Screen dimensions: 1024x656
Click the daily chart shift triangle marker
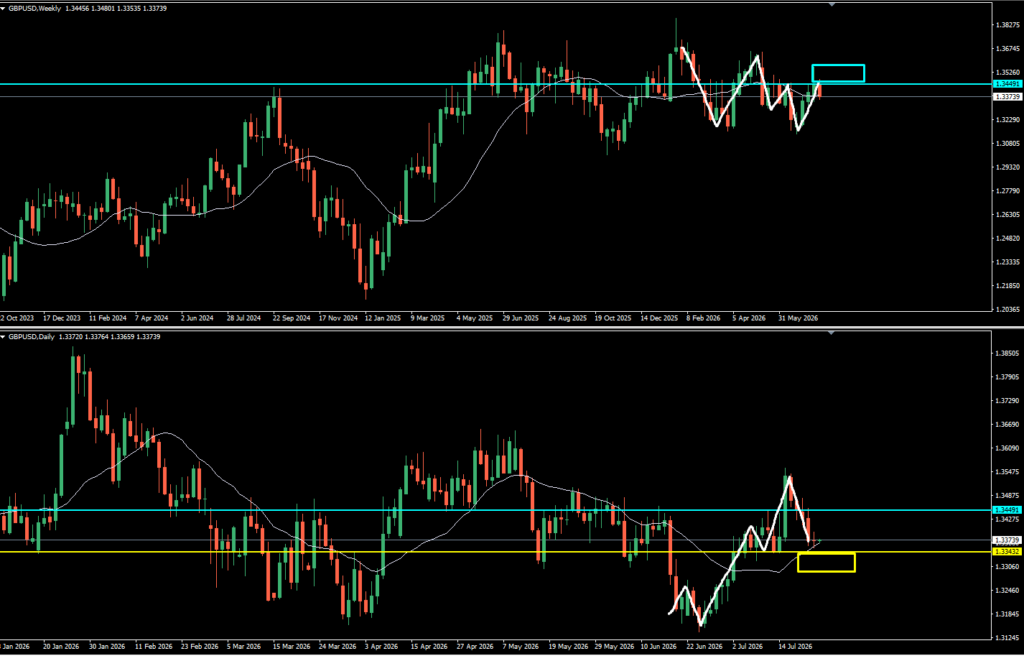pyautogui.click(x=831, y=333)
